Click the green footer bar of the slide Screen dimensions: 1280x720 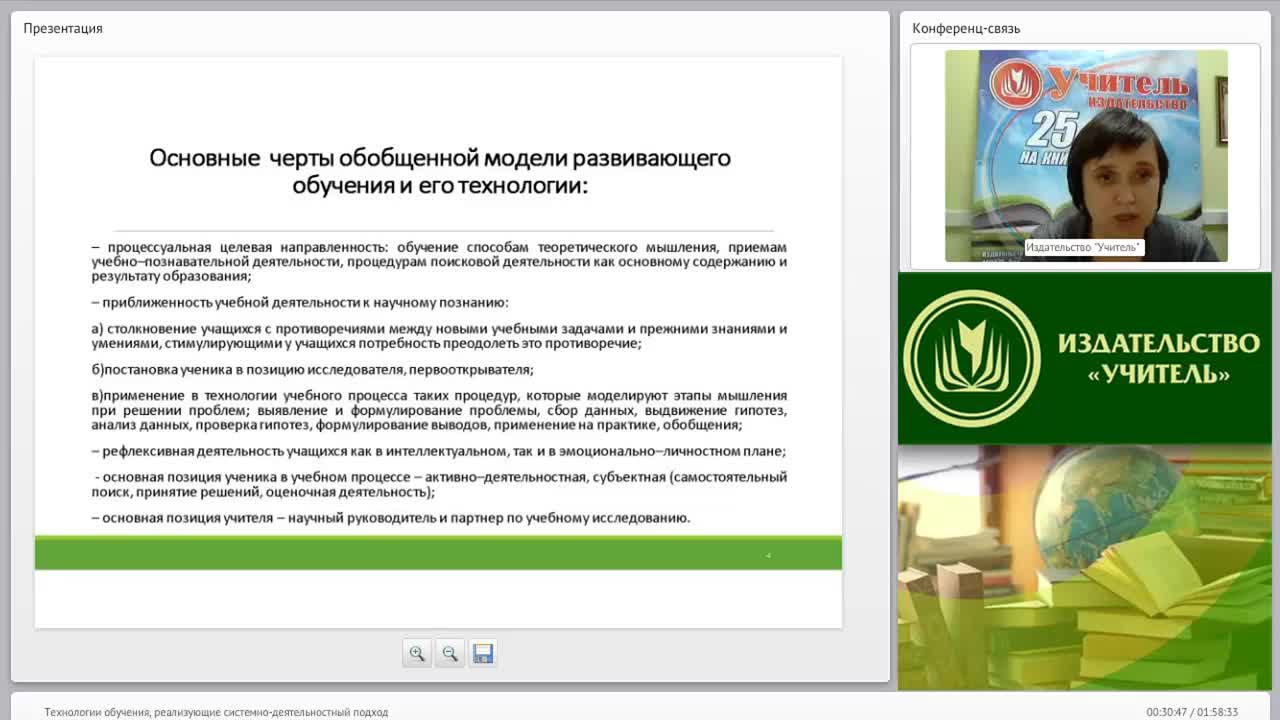(438, 553)
